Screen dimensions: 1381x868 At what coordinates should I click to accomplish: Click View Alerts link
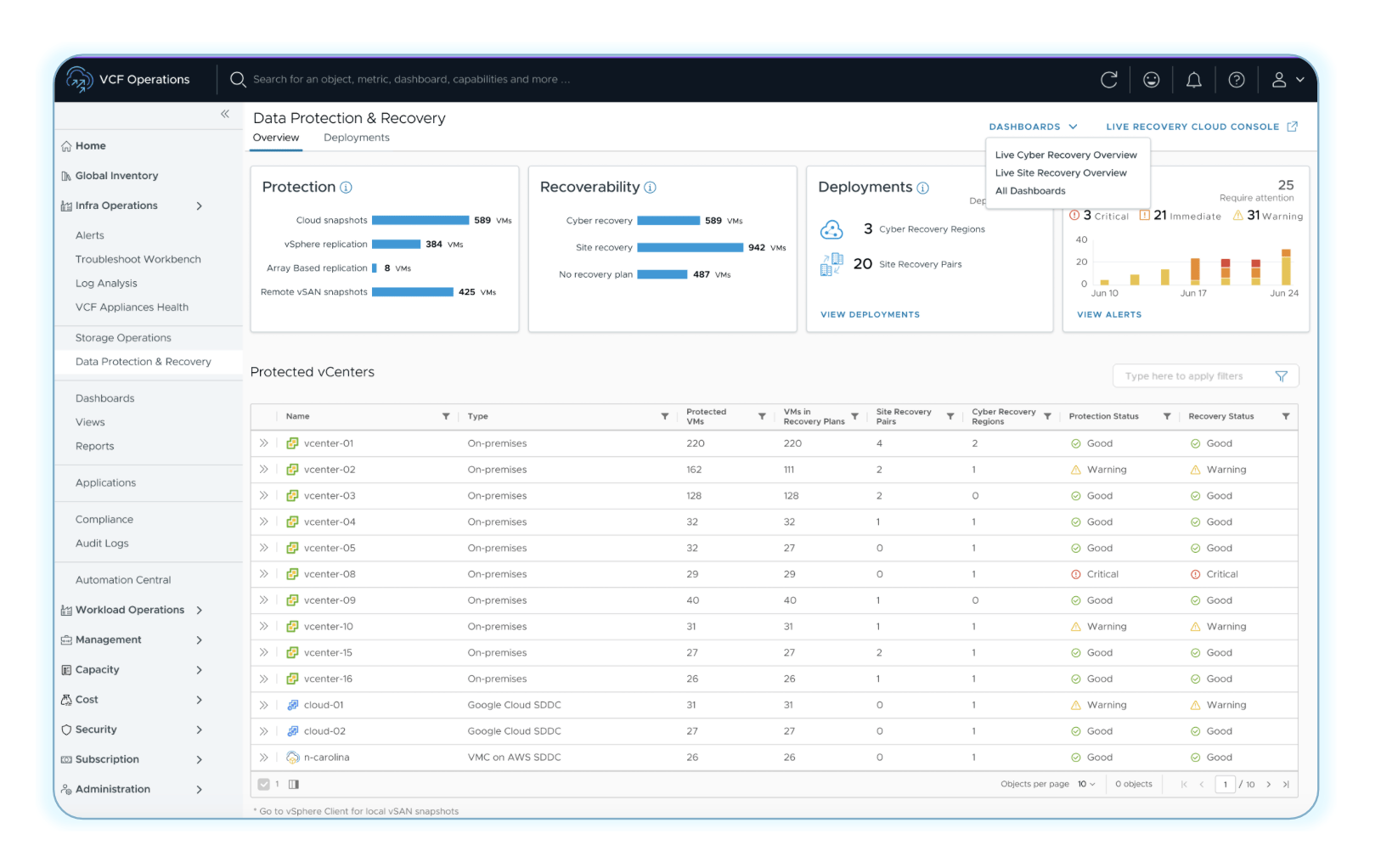click(1109, 315)
